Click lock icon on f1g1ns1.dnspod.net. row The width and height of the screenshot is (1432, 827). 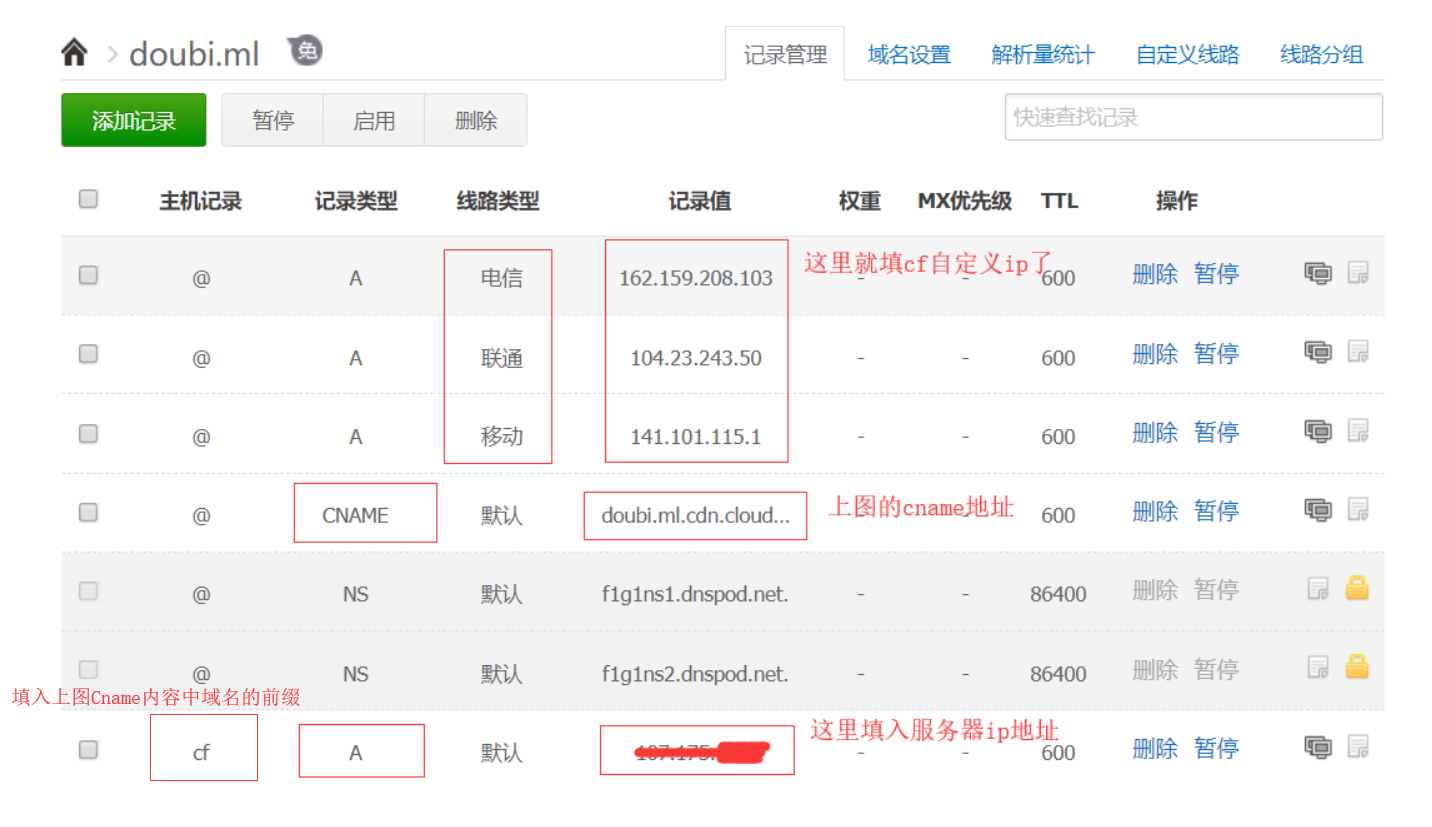pyautogui.click(x=1357, y=587)
